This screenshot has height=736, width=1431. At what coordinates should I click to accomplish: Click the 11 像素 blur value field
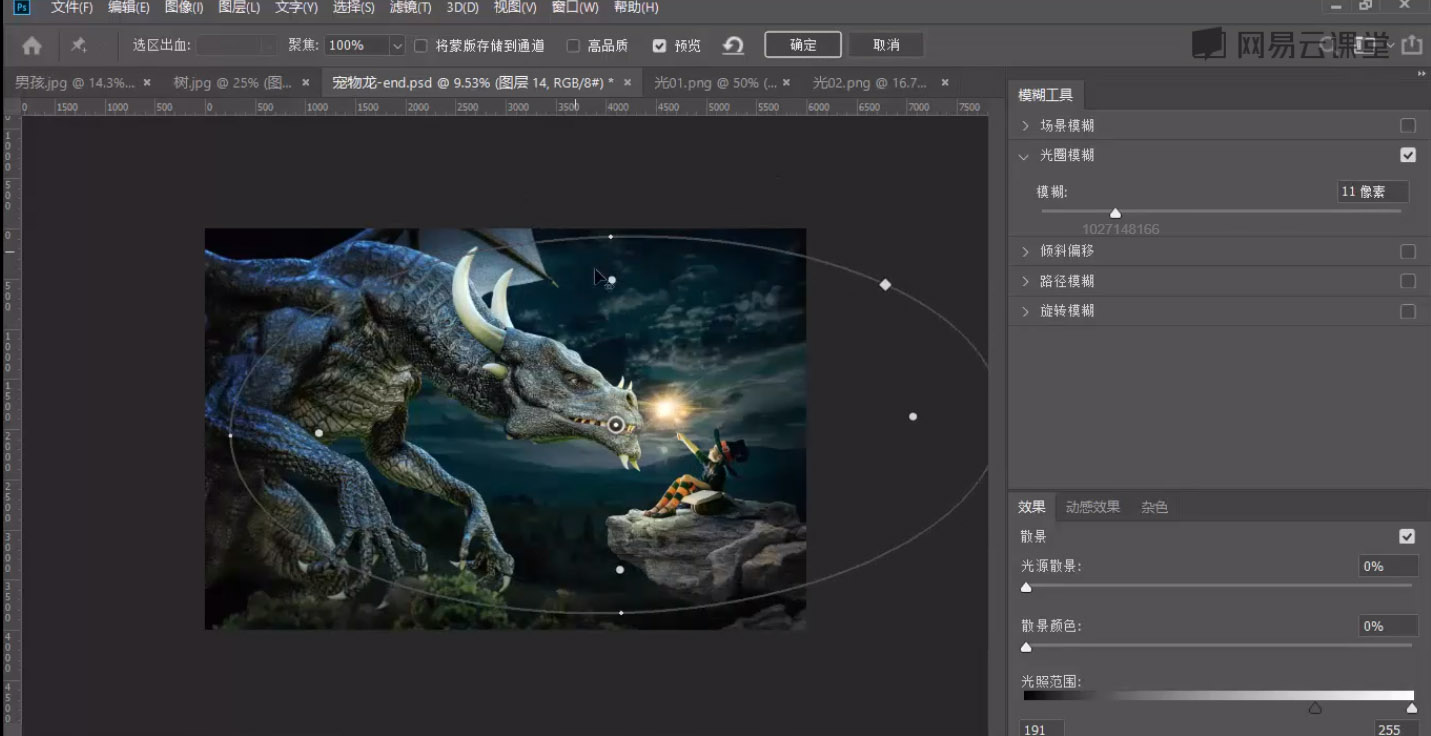1373,192
